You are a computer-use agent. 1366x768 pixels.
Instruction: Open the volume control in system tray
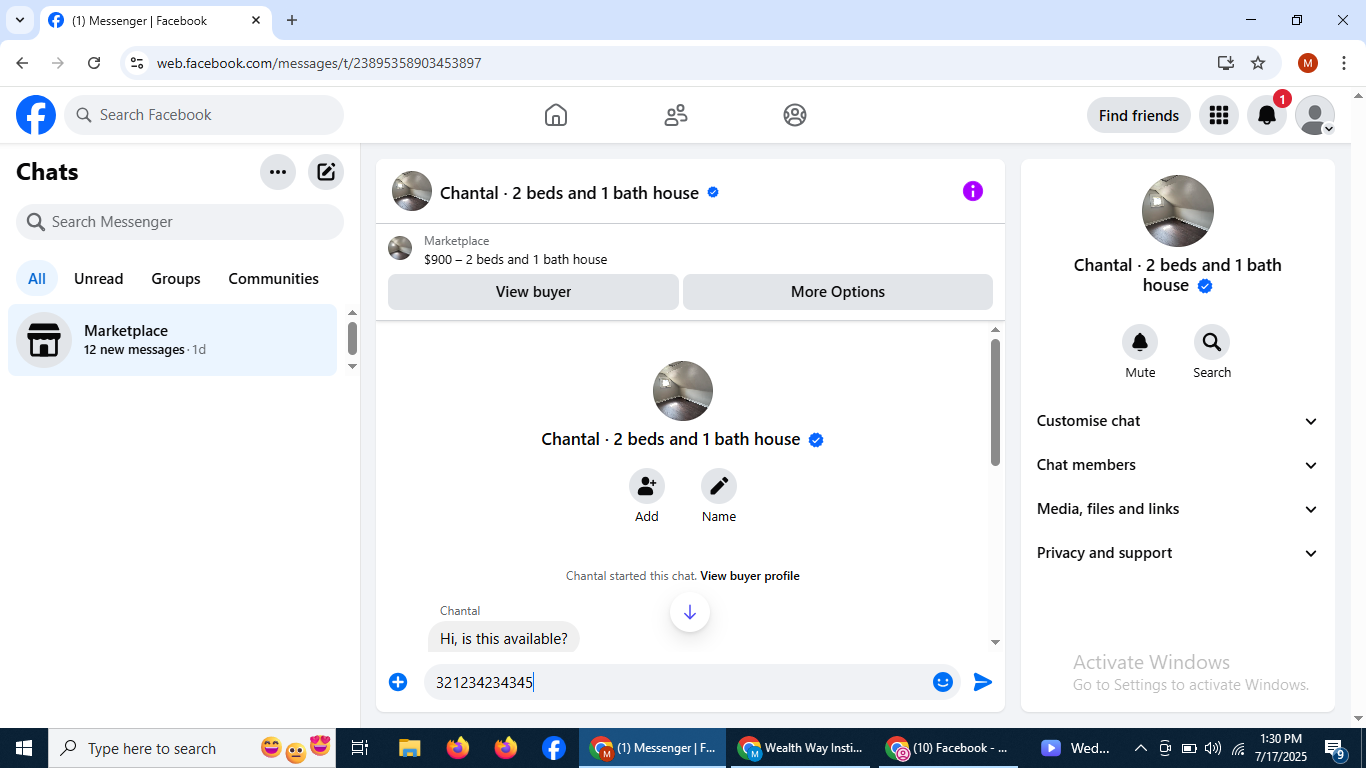click(1213, 748)
